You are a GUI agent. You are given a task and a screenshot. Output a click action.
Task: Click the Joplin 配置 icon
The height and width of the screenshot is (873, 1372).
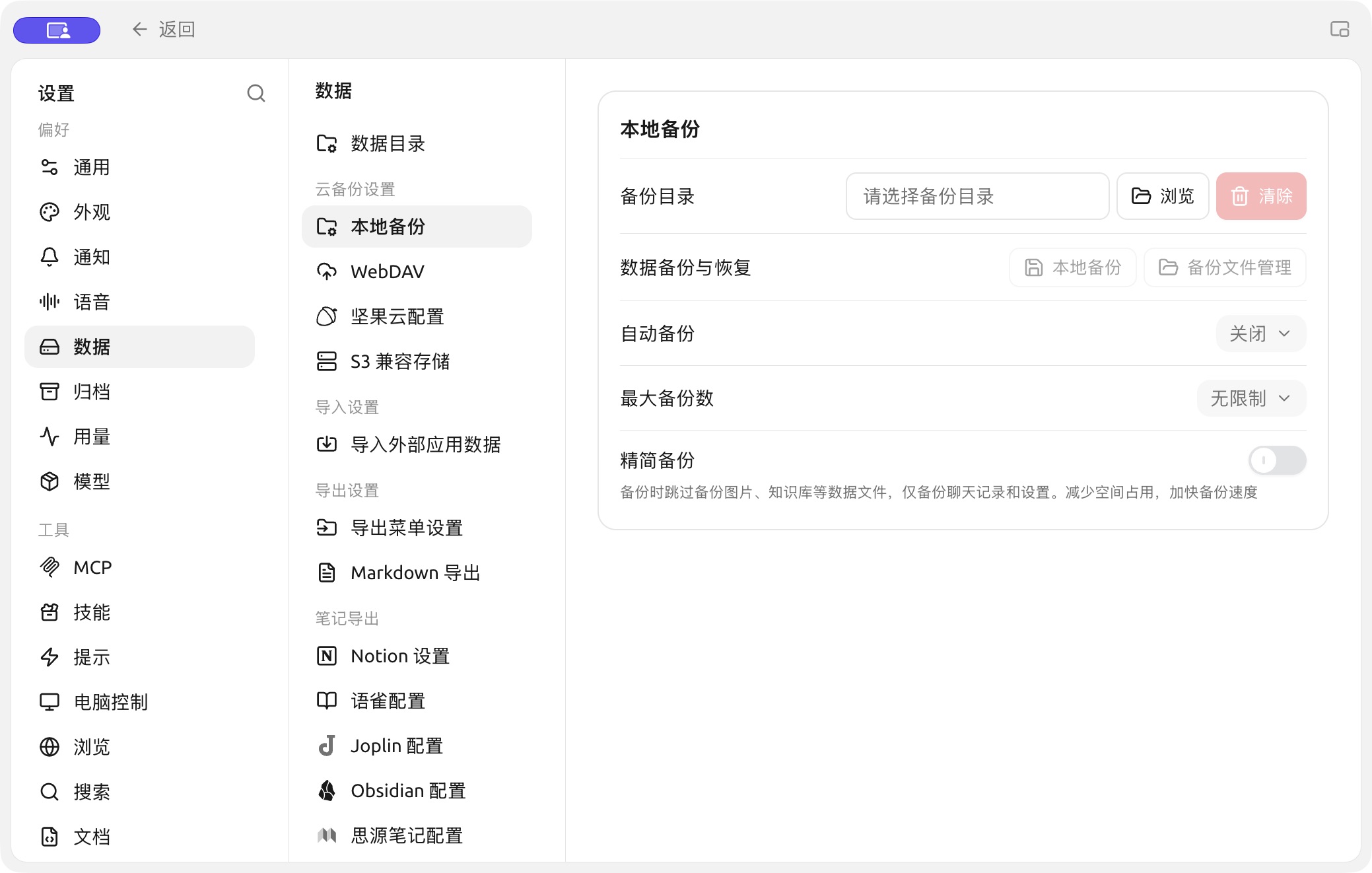[327, 746]
